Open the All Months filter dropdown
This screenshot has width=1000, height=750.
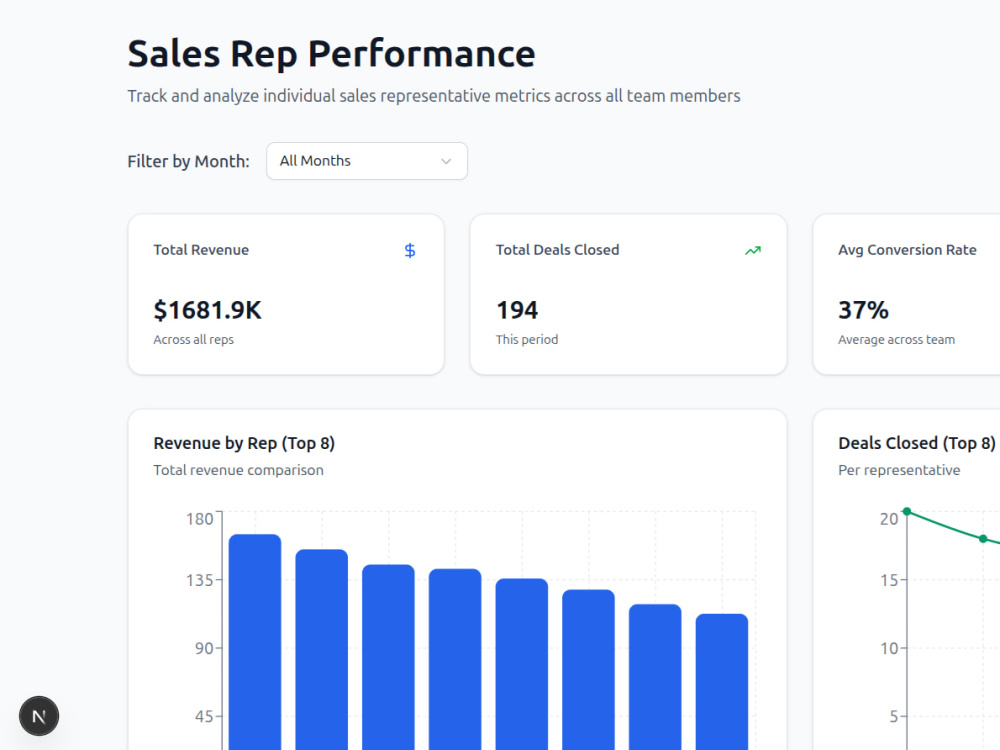(367, 161)
